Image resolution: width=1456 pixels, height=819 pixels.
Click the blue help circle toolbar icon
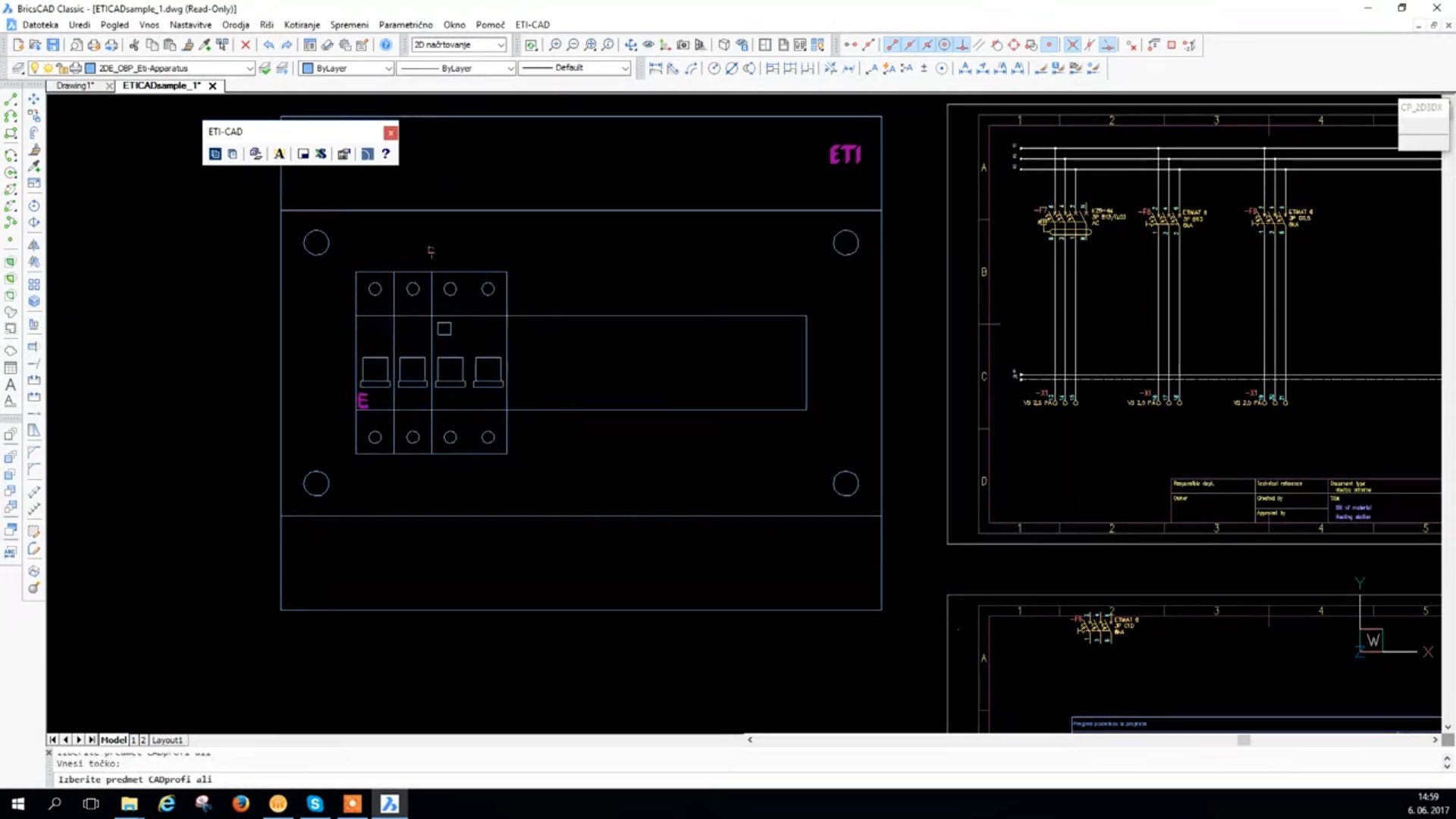(x=386, y=45)
